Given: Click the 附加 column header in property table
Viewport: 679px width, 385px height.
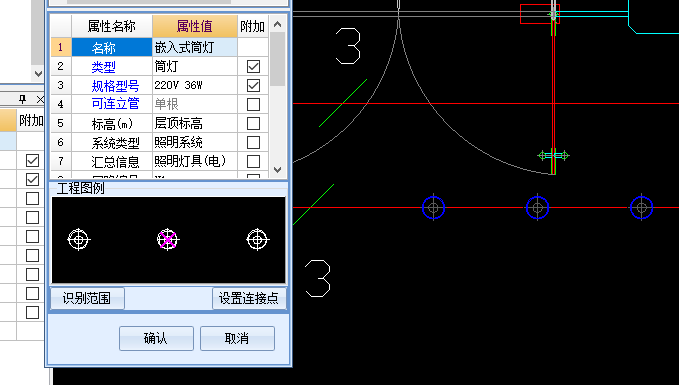Looking at the screenshot, I should (252, 26).
